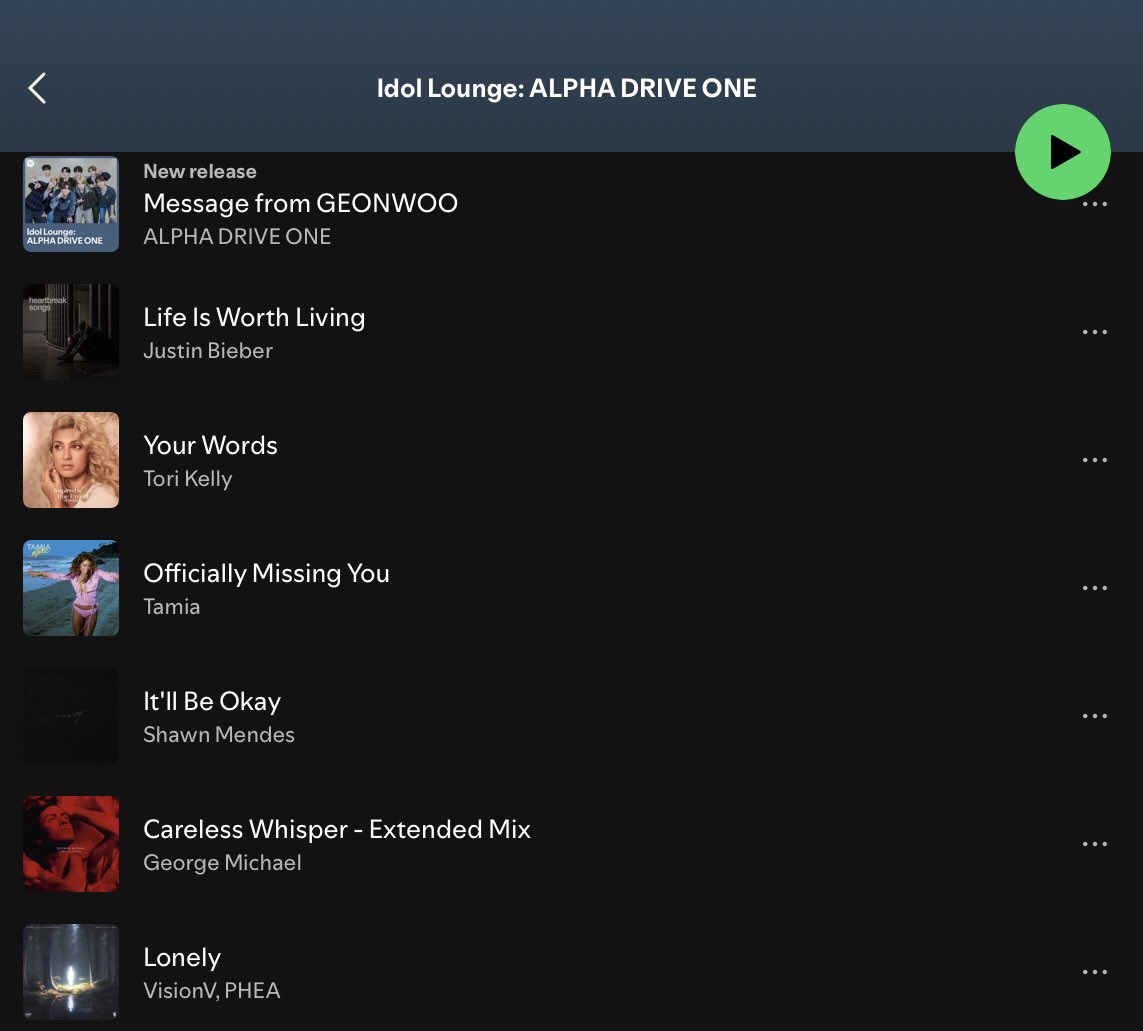Viewport: 1143px width, 1031px height.
Task: Open the three-dot menu for Your Words
Action: 1095,460
